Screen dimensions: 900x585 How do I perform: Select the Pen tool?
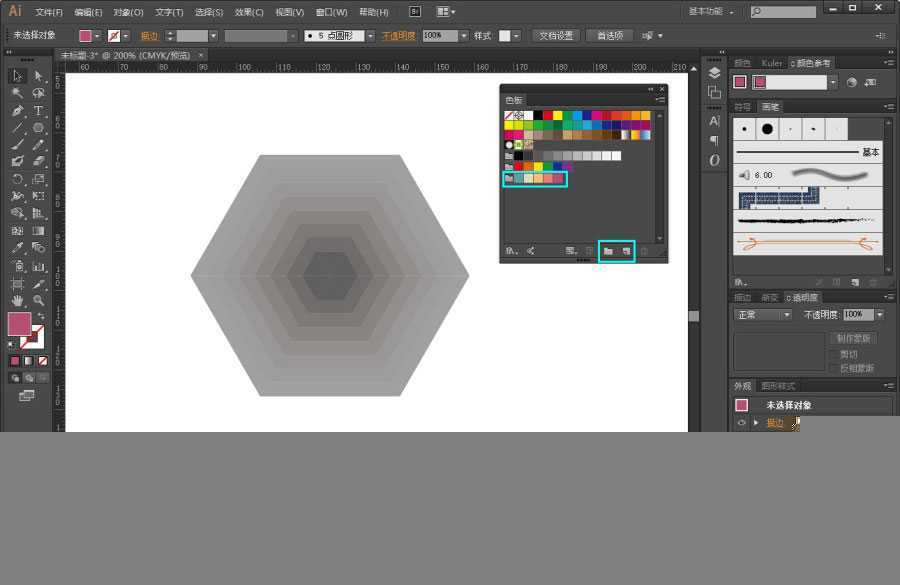click(x=17, y=111)
